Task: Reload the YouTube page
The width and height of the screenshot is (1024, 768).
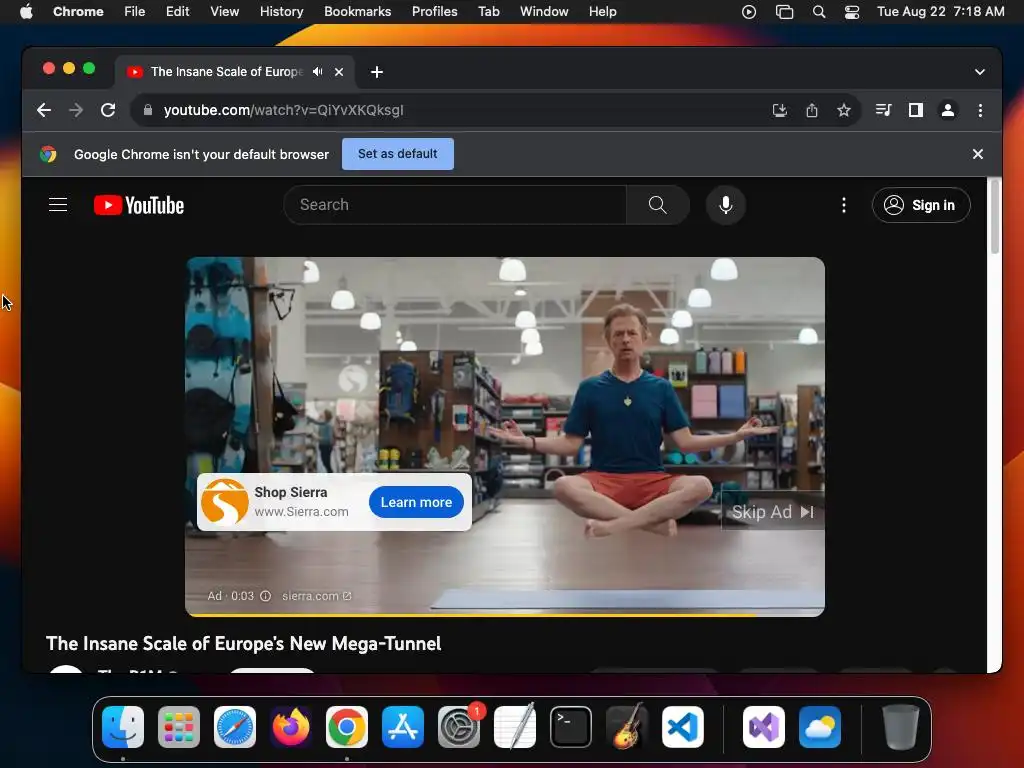Action: pyautogui.click(x=108, y=110)
